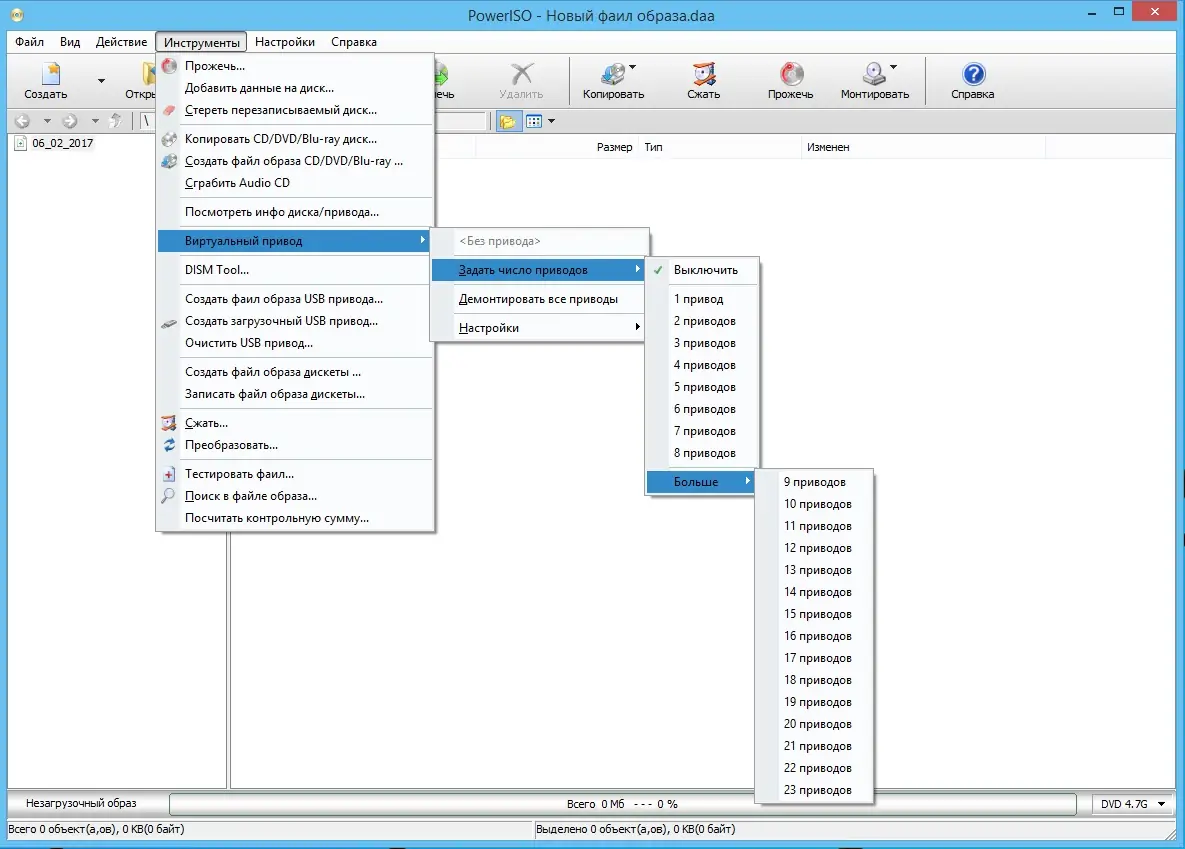Select 8 приводов option
The image size is (1185, 849).
click(702, 453)
